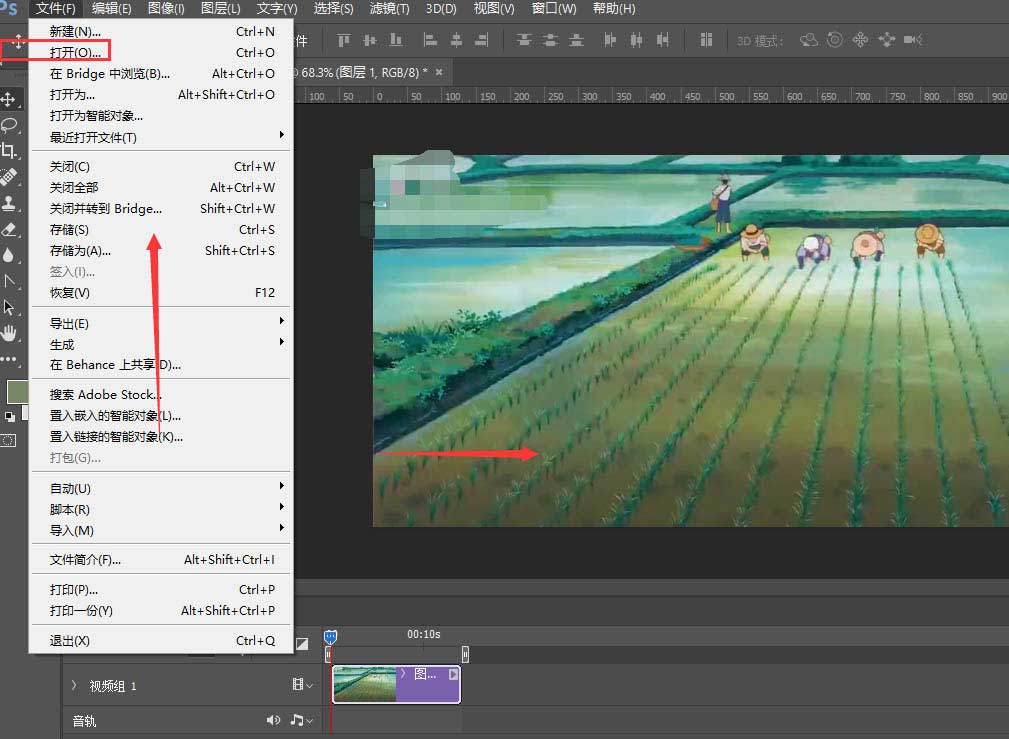
Task: Select the Path Selection arrow tool
Action: coord(8,307)
